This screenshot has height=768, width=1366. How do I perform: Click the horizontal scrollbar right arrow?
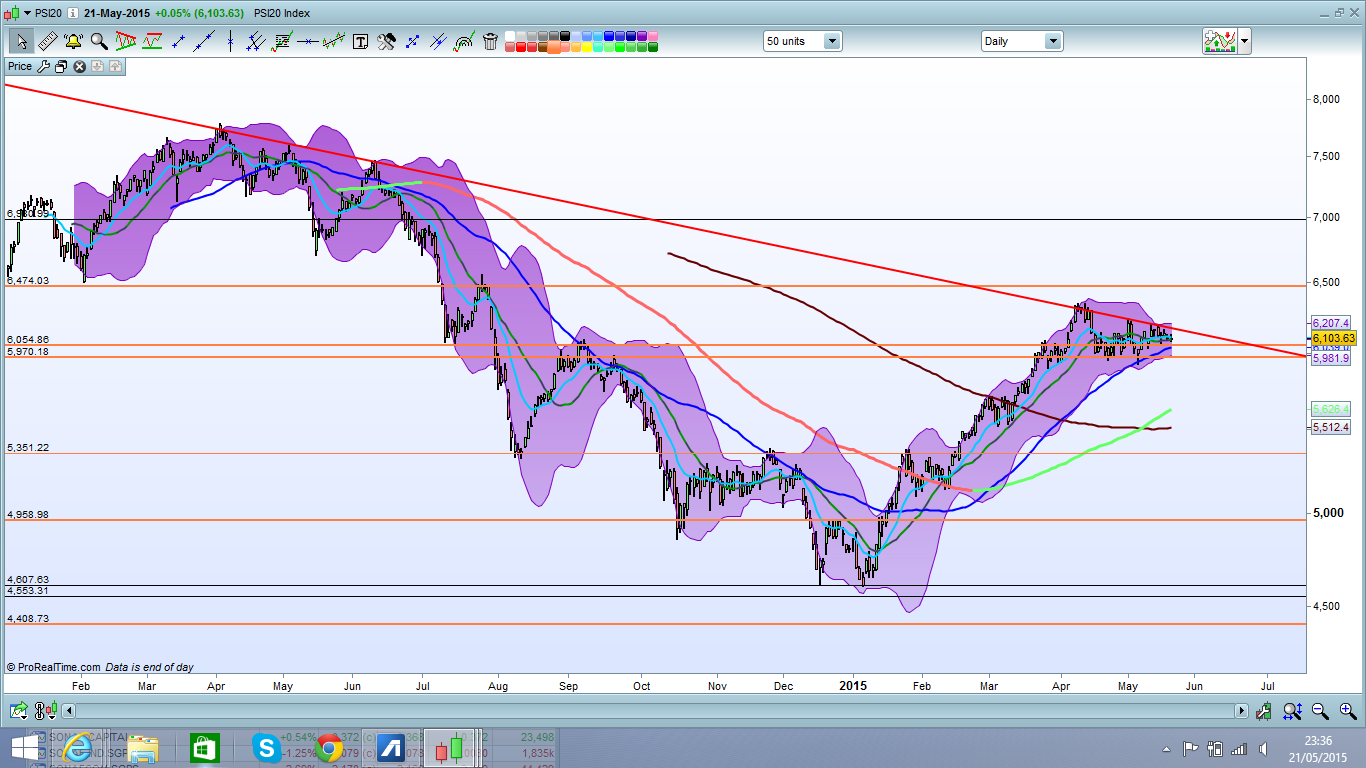(1242, 711)
